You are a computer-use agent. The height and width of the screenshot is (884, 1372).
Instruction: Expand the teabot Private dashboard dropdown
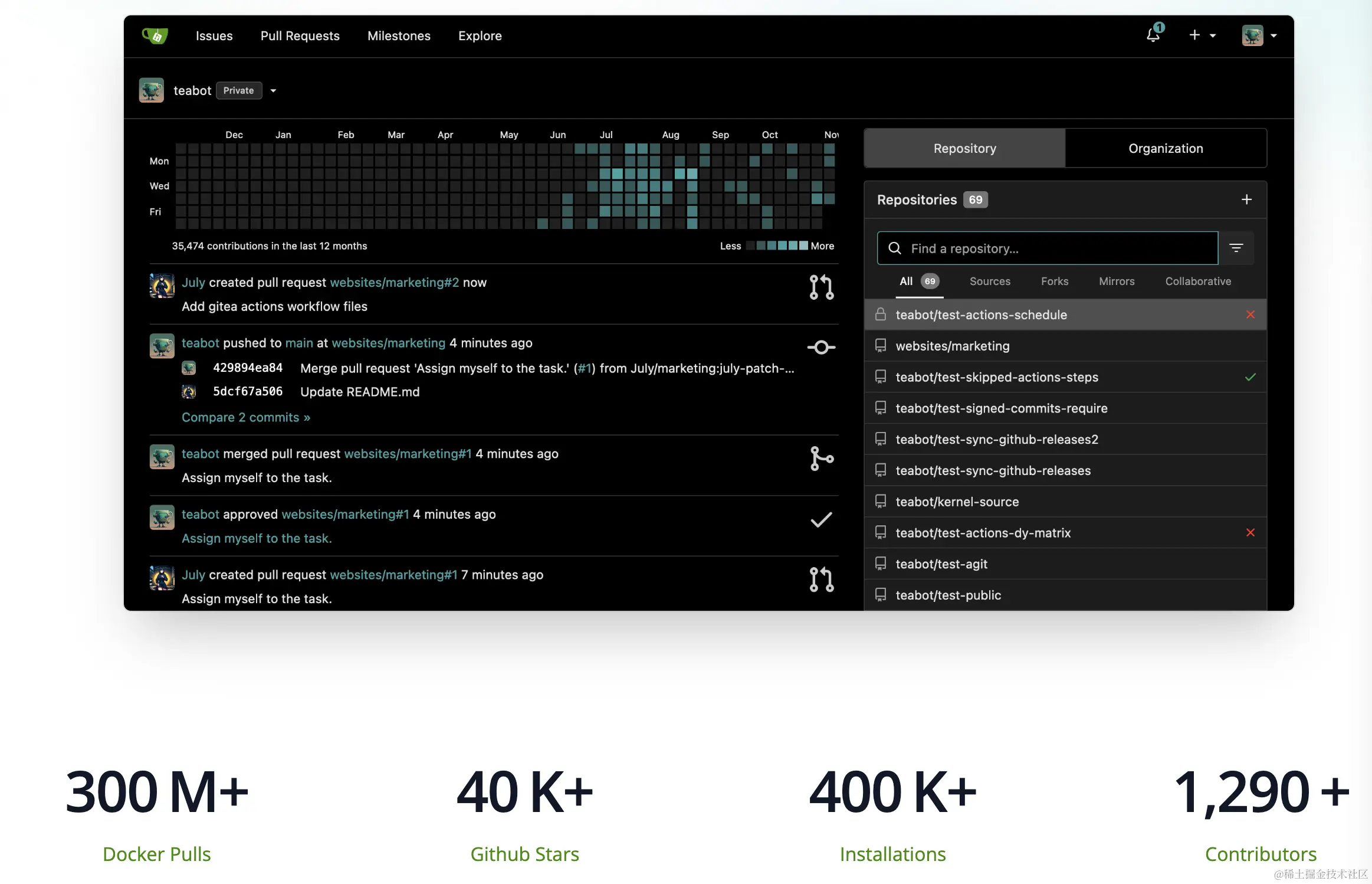(273, 91)
